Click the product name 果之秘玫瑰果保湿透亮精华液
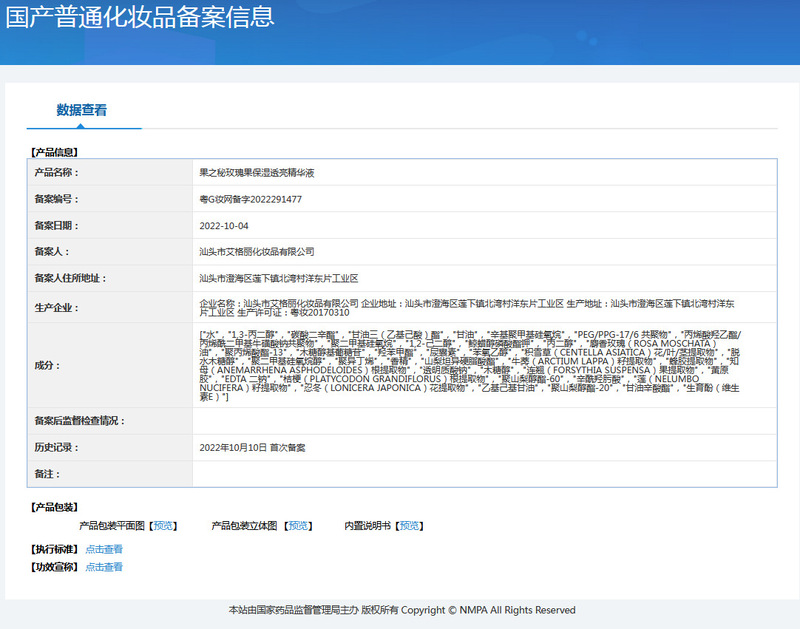 pos(257,173)
